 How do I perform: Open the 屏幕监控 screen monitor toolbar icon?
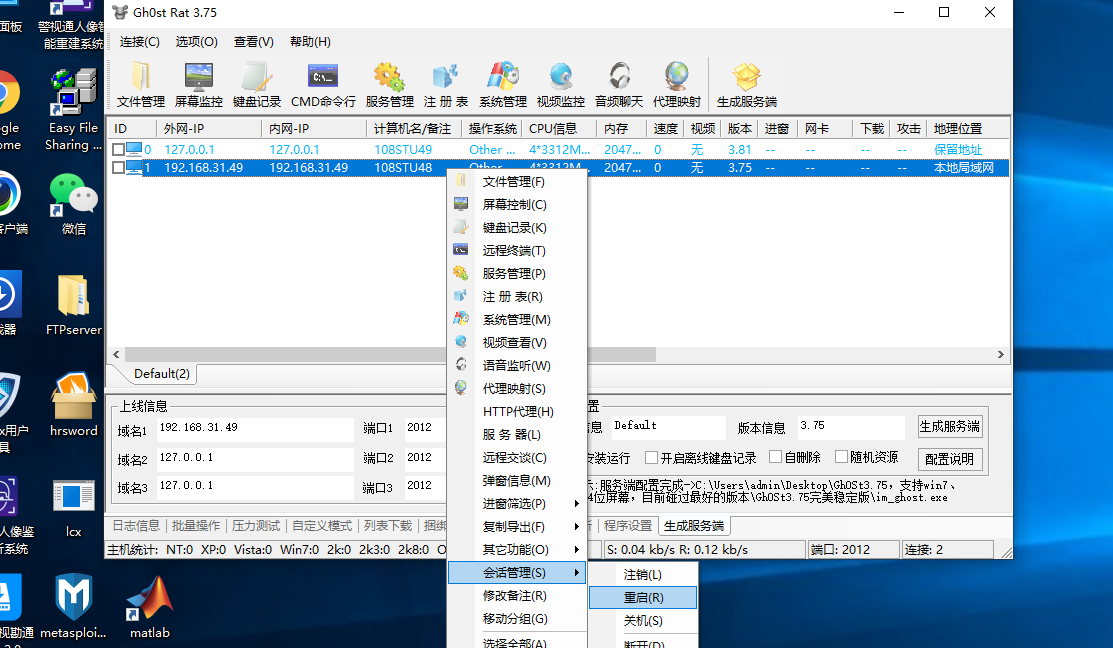pos(199,84)
